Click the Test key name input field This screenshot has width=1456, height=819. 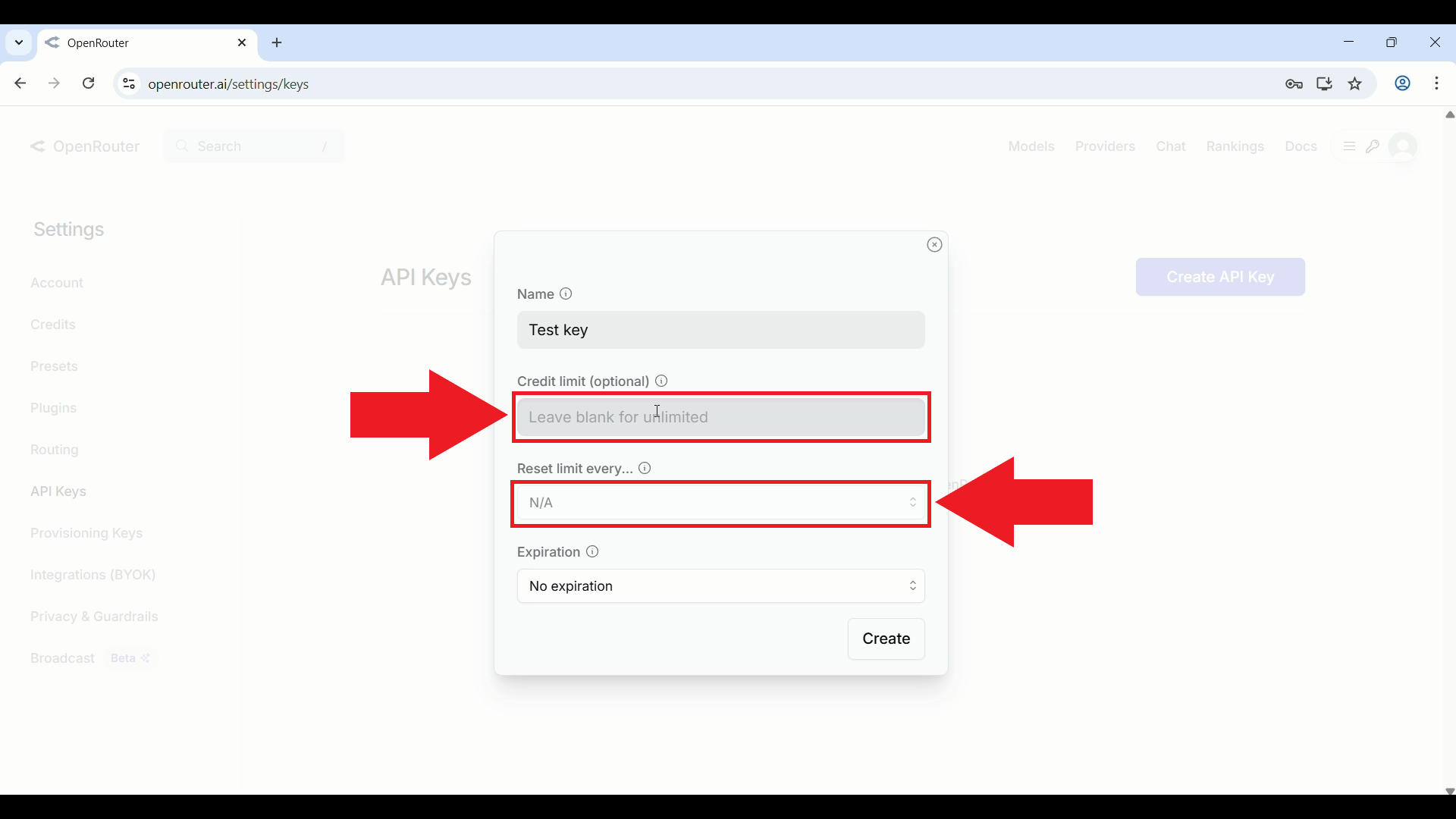pyautogui.click(x=720, y=330)
